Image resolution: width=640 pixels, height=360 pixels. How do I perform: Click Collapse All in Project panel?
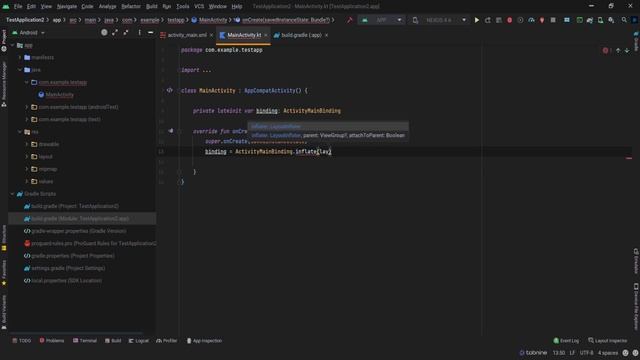(x=126, y=33)
